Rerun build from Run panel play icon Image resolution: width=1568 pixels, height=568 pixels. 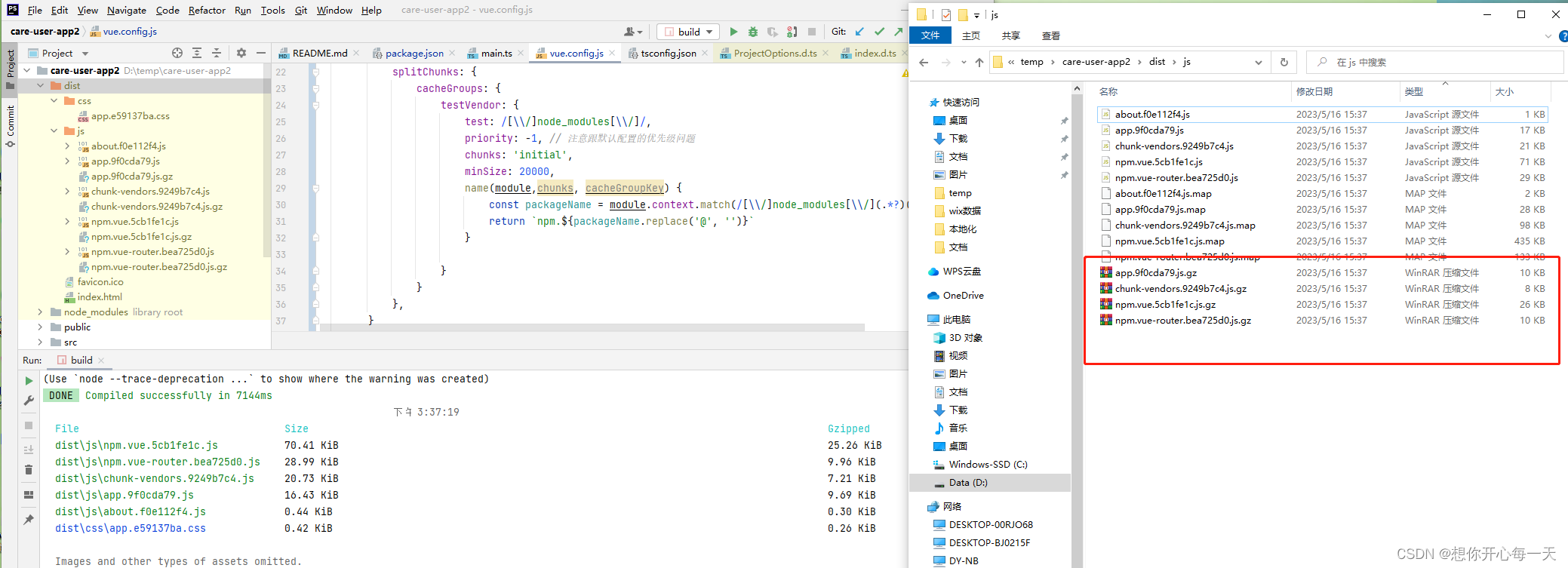[x=29, y=381]
